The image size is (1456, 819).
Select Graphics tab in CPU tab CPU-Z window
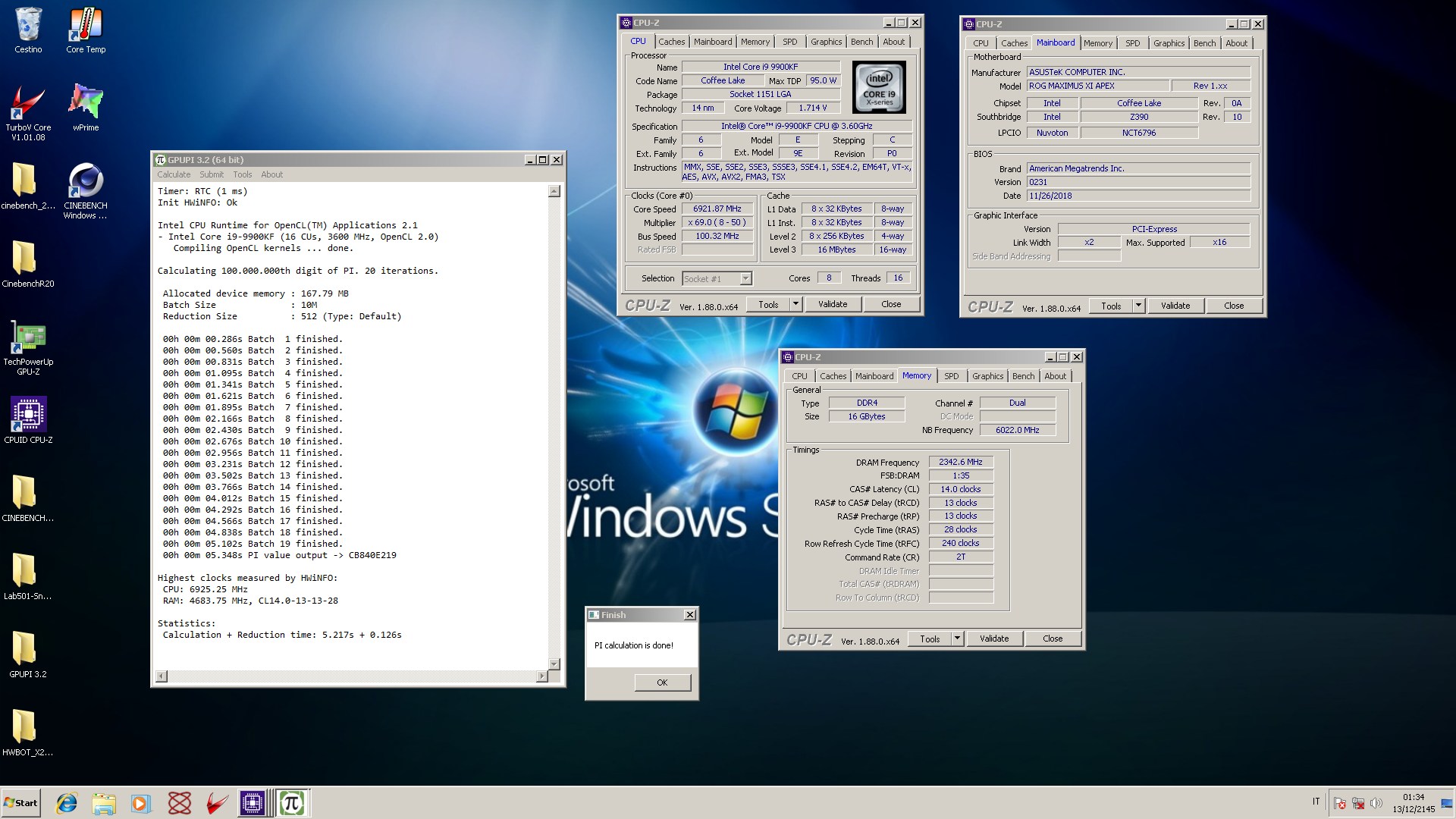tap(826, 42)
